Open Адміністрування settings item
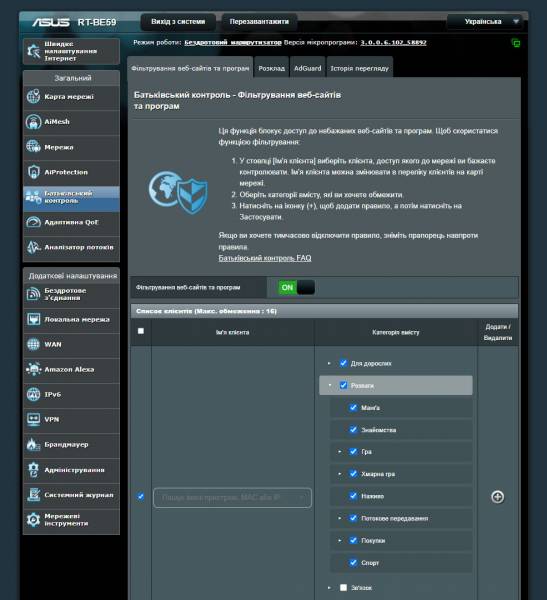 (71, 470)
